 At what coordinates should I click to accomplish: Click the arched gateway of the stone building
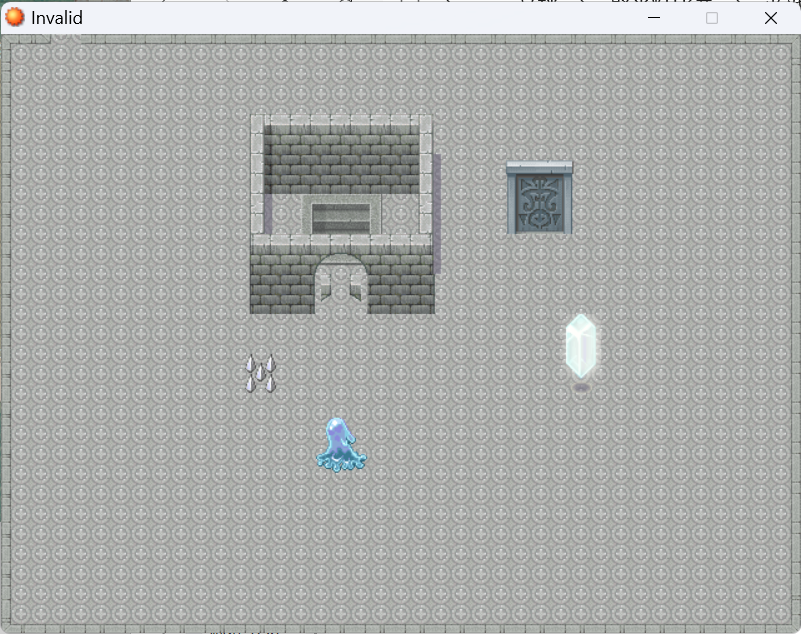point(341,284)
